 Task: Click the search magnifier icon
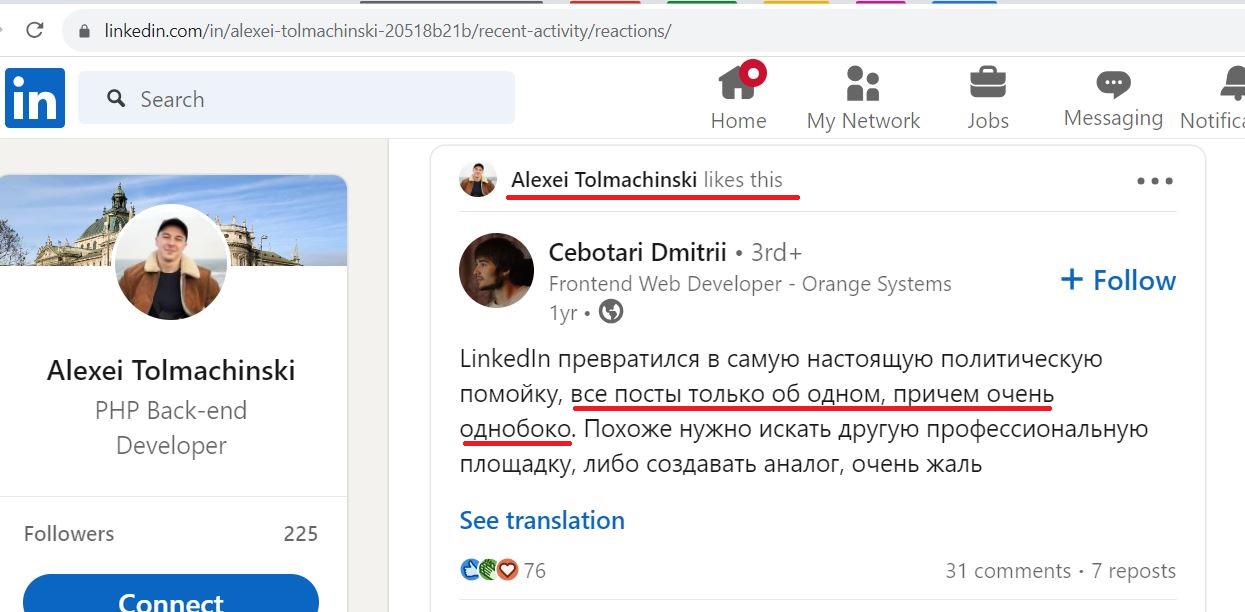116,98
